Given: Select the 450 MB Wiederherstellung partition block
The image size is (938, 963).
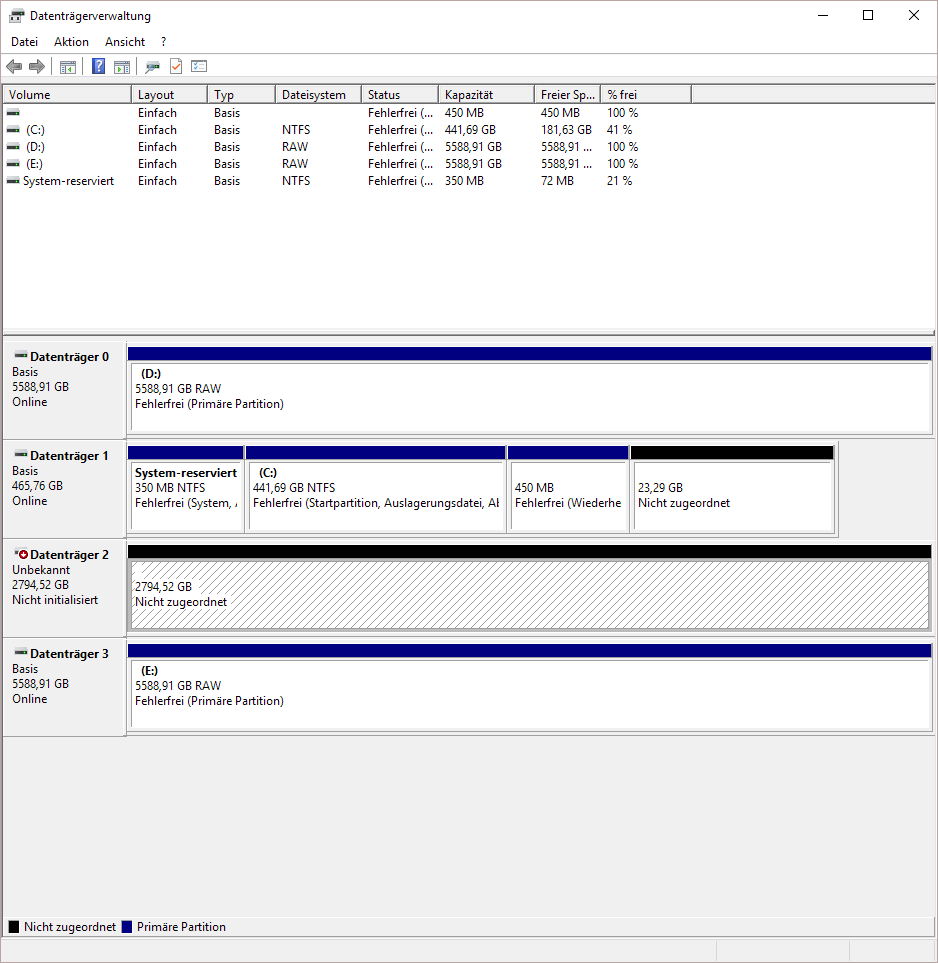Looking at the screenshot, I should [568, 496].
